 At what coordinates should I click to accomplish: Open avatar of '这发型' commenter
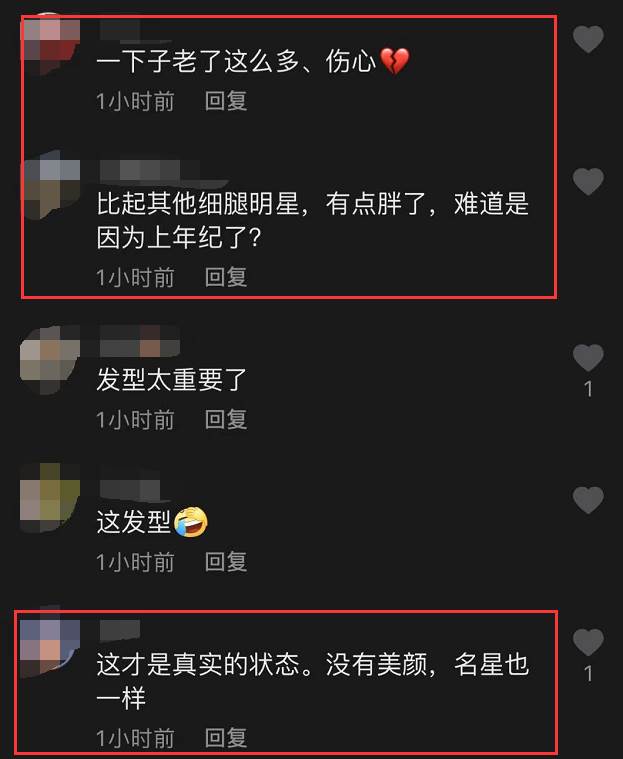click(50, 498)
